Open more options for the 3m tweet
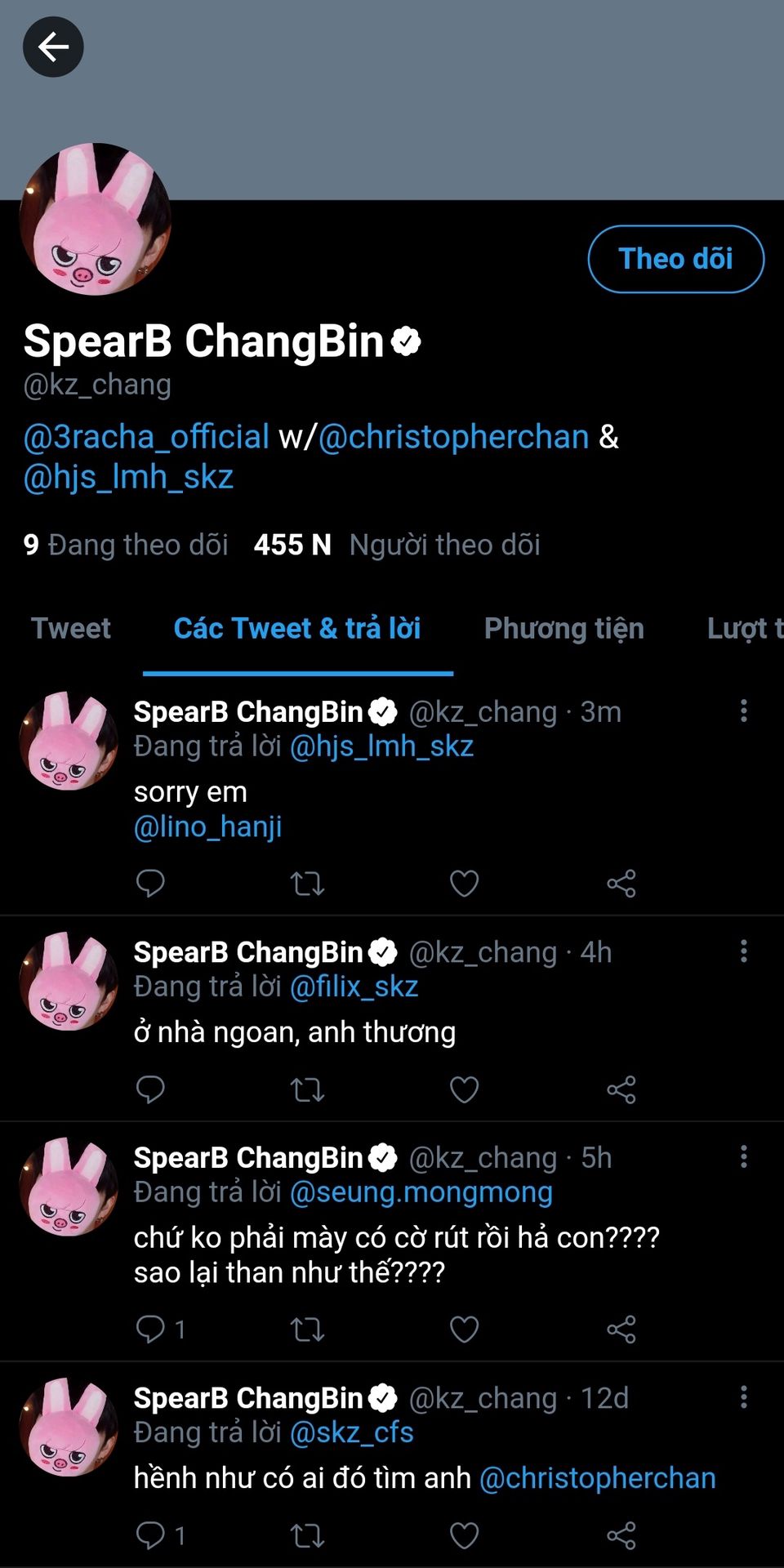This screenshot has width=784, height=1568. pos(743,710)
